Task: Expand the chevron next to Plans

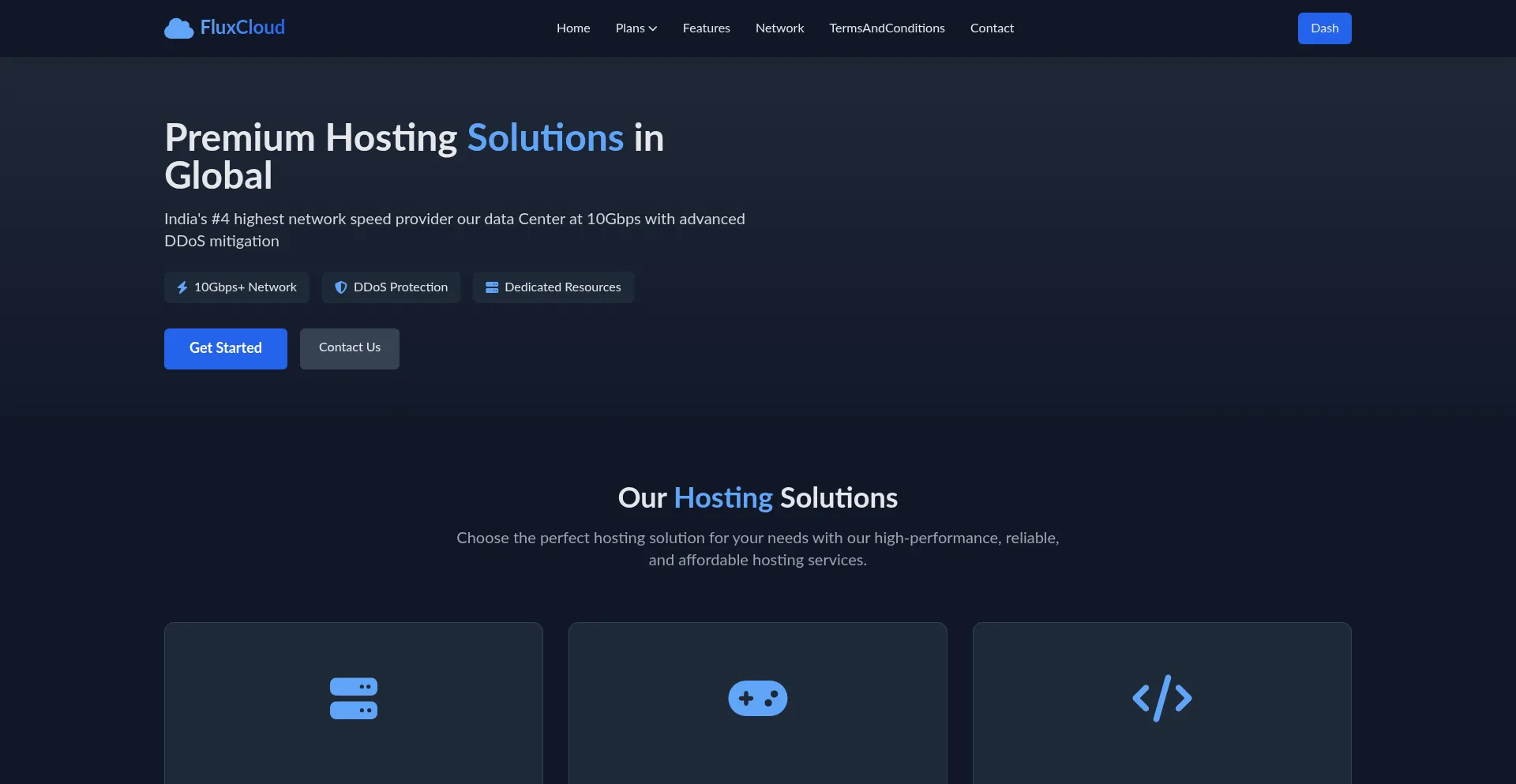Action: [653, 29]
